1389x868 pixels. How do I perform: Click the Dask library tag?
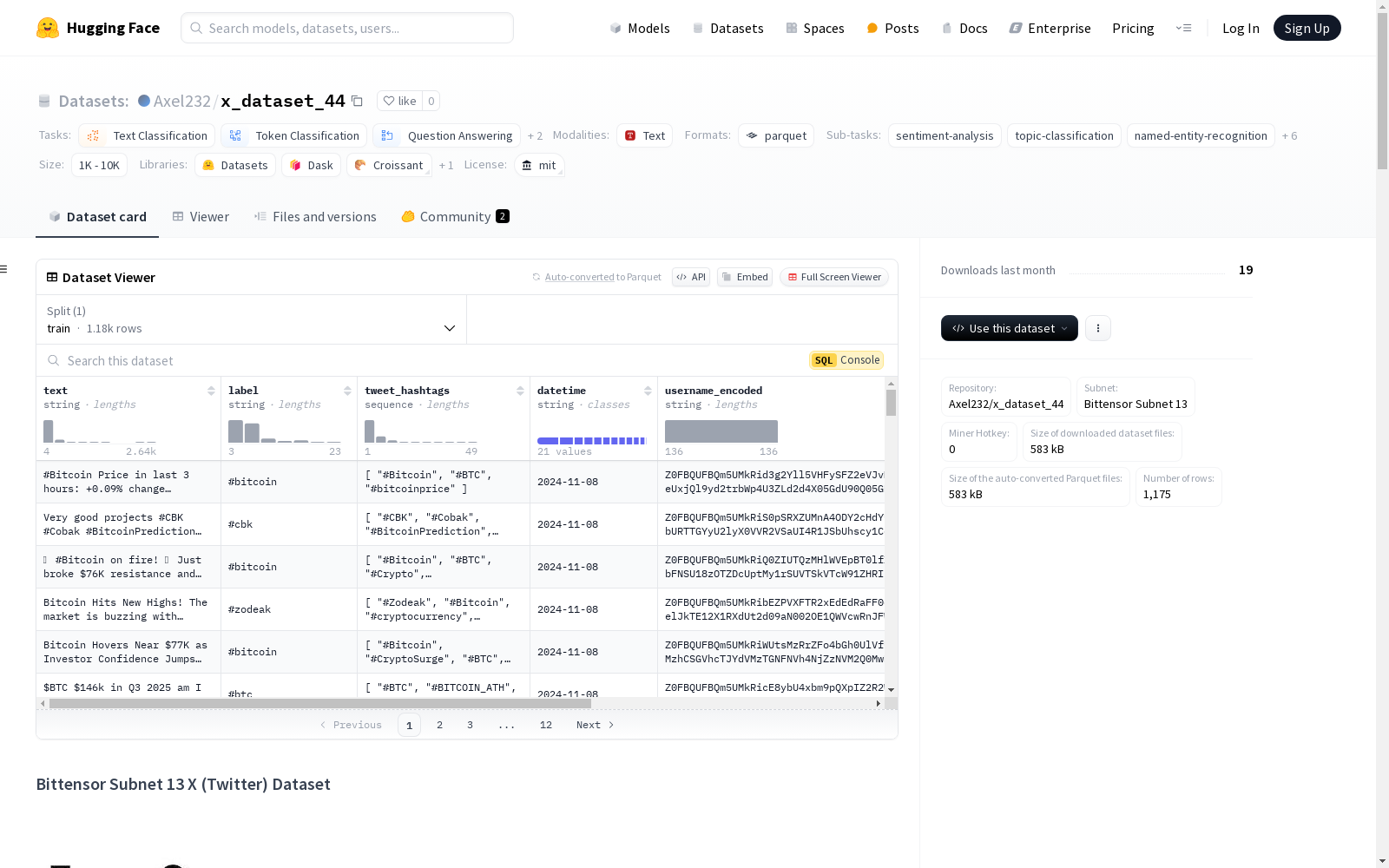(311, 165)
